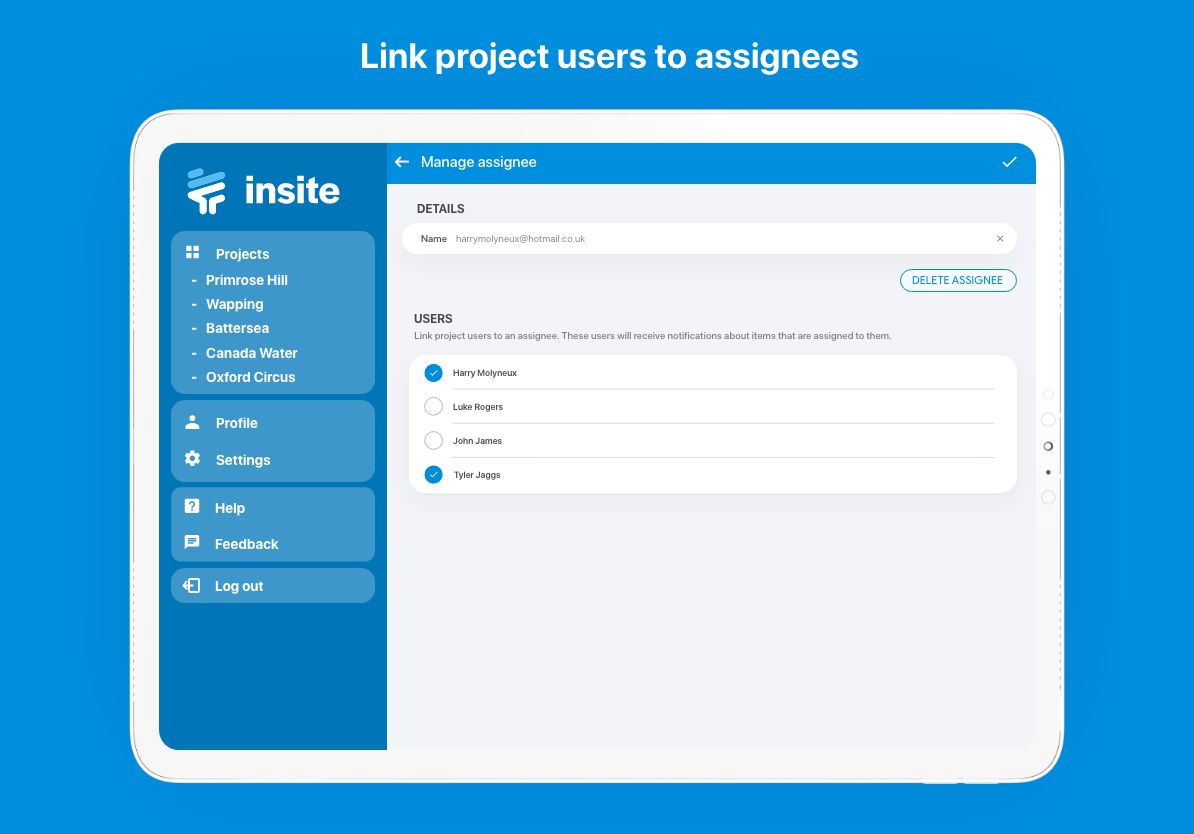Click the Projects grid icon in sidebar
This screenshot has width=1194, height=834.
pos(190,254)
